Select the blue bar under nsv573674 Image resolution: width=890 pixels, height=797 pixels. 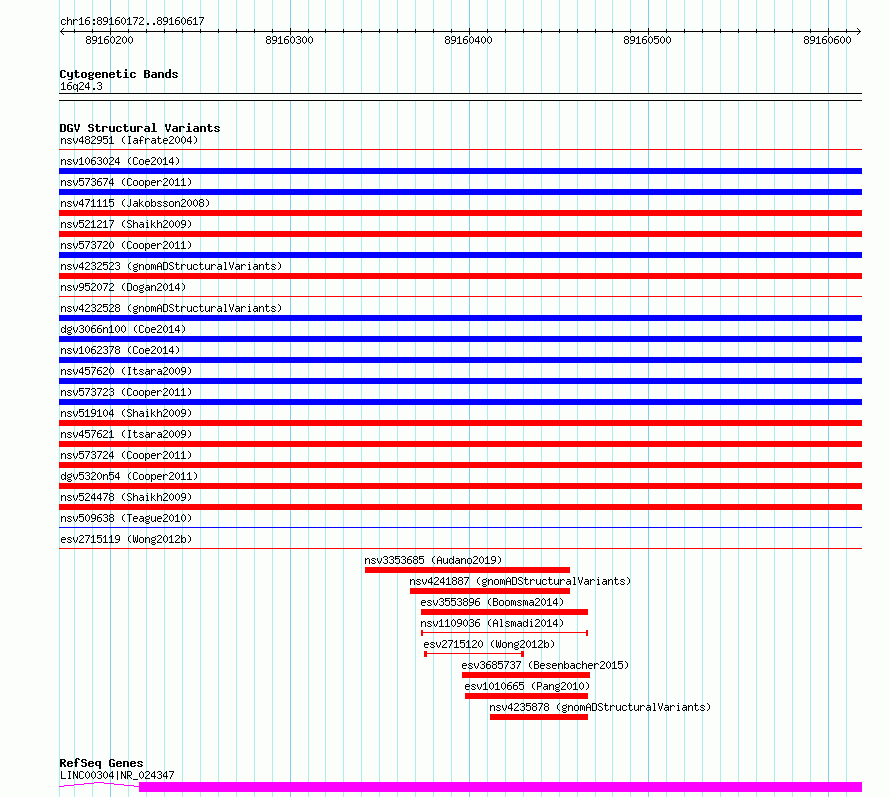click(x=460, y=192)
